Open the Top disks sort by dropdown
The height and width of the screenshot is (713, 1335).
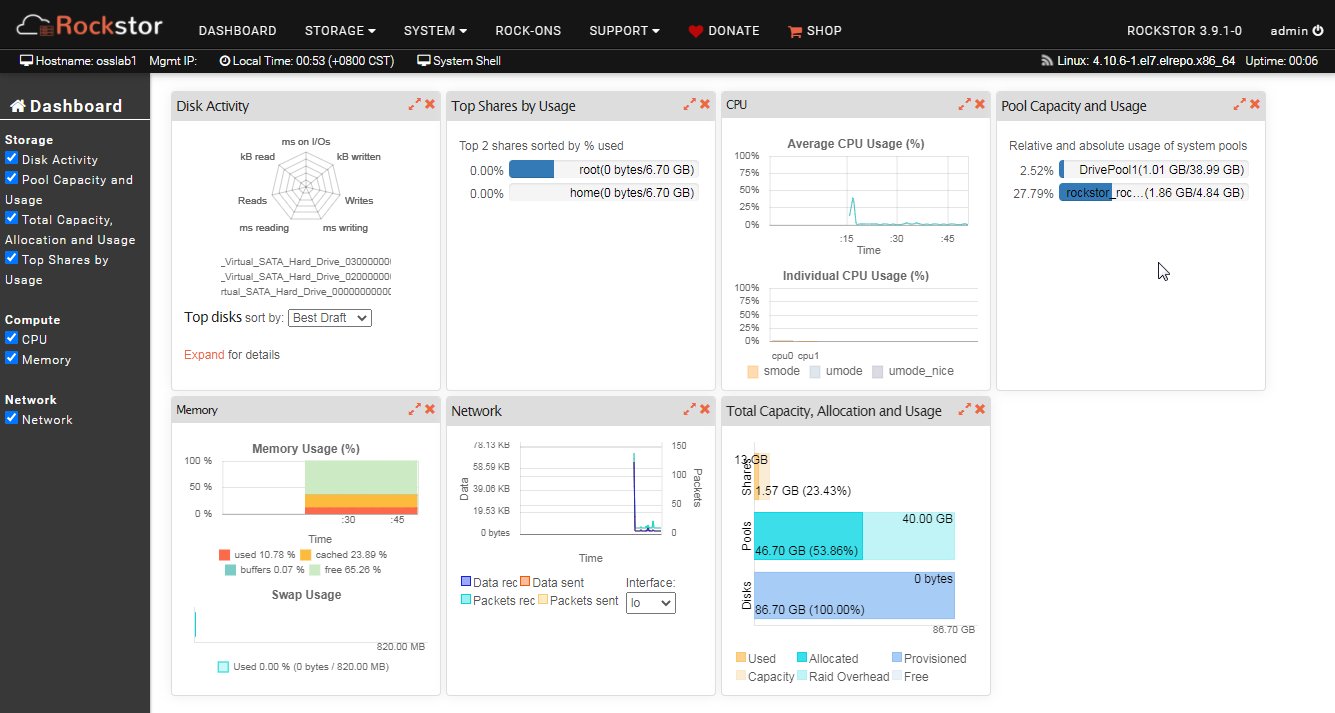[x=329, y=318]
